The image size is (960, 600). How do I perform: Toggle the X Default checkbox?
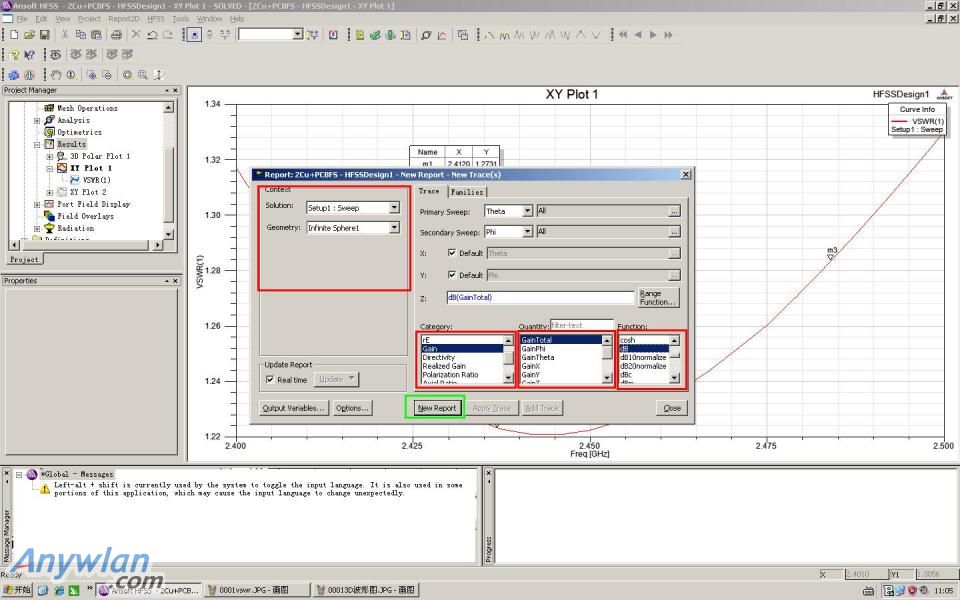click(452, 253)
